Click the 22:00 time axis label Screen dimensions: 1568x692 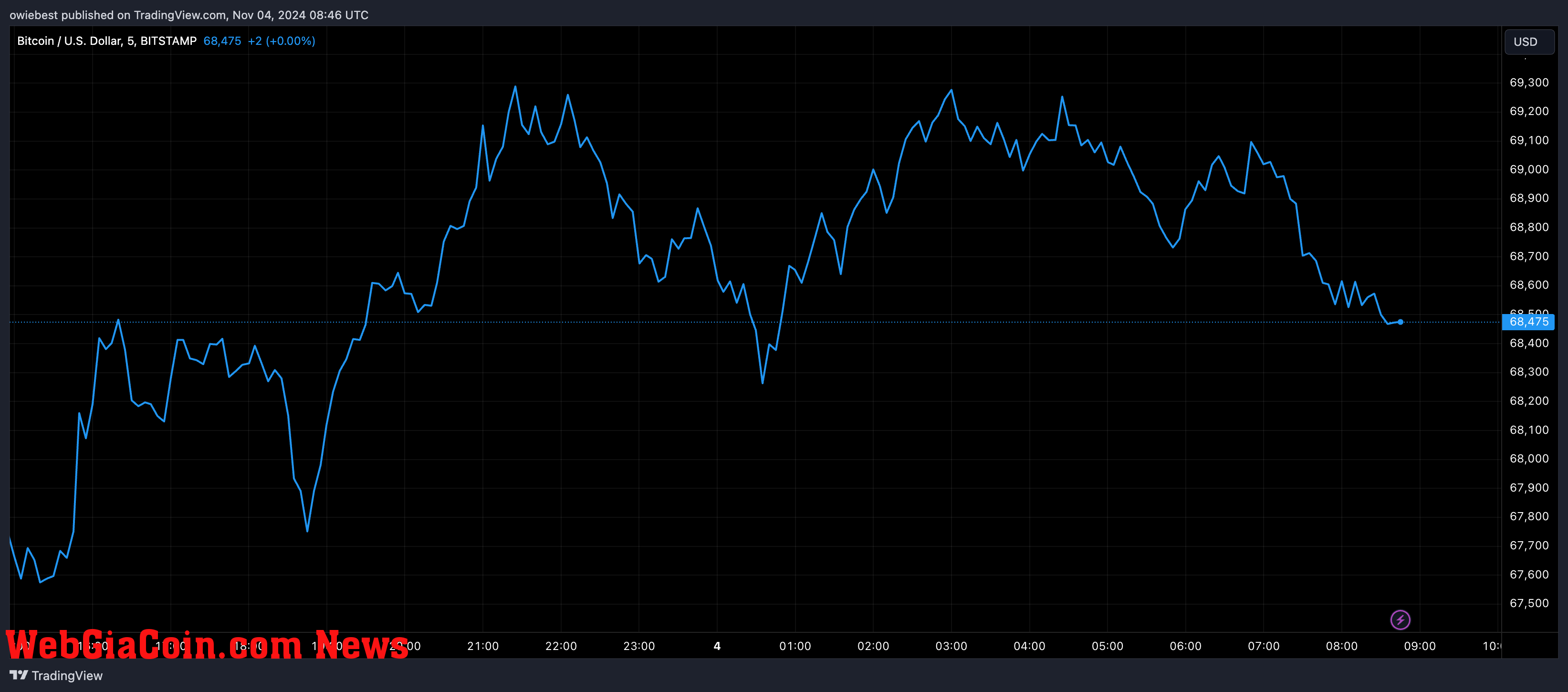point(561,646)
